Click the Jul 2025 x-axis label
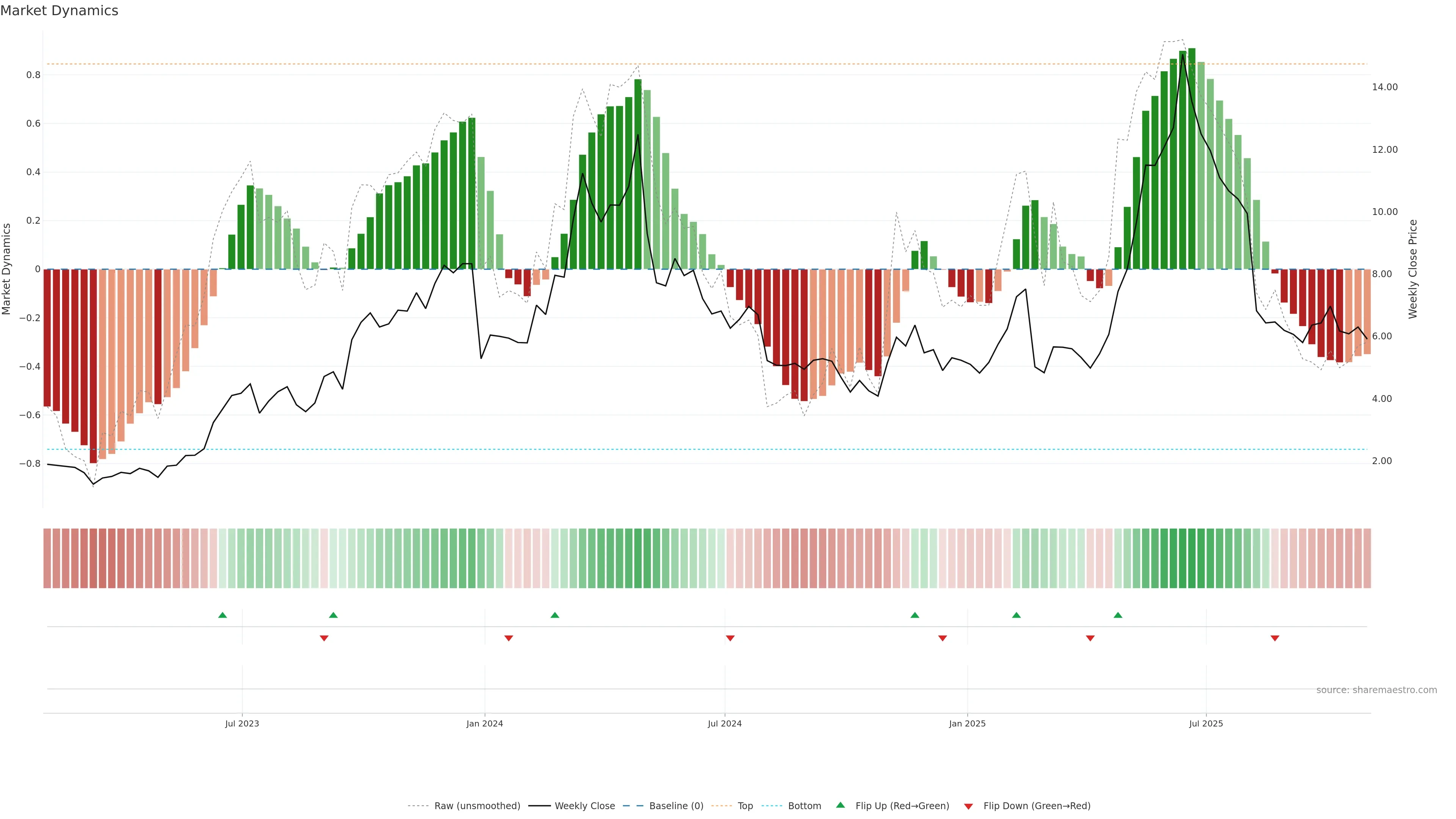This screenshot has width=1456, height=819. (1206, 723)
